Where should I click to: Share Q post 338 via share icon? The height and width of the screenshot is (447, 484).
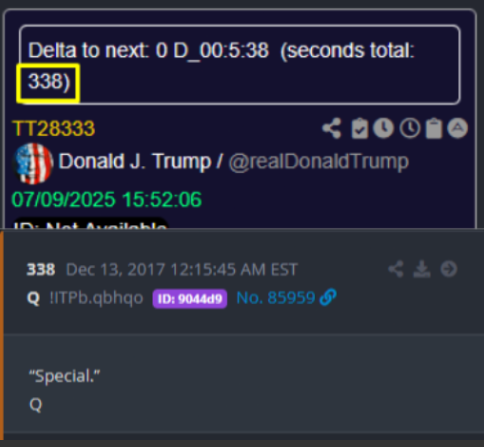396,269
